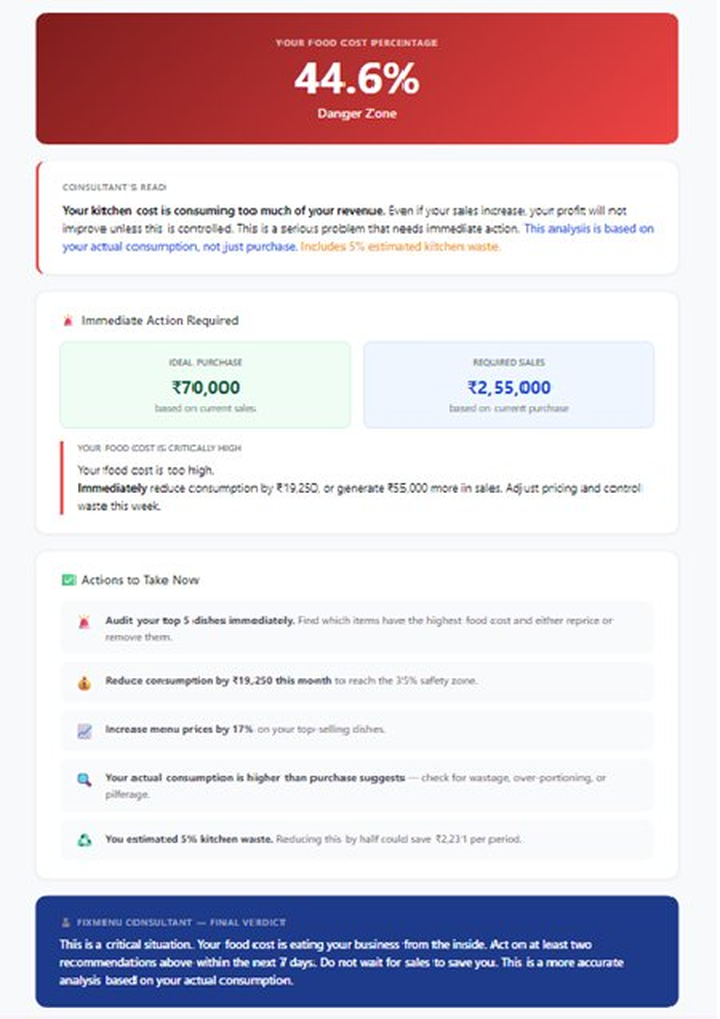Click the money bag icon beside Reduce consumption
The height and width of the screenshot is (1019, 720).
[x=84, y=682]
